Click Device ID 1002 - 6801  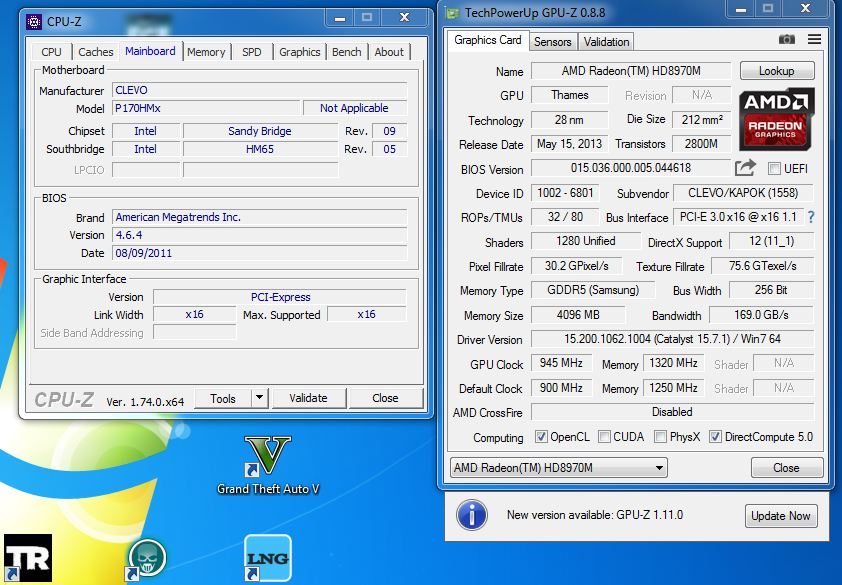pos(565,193)
